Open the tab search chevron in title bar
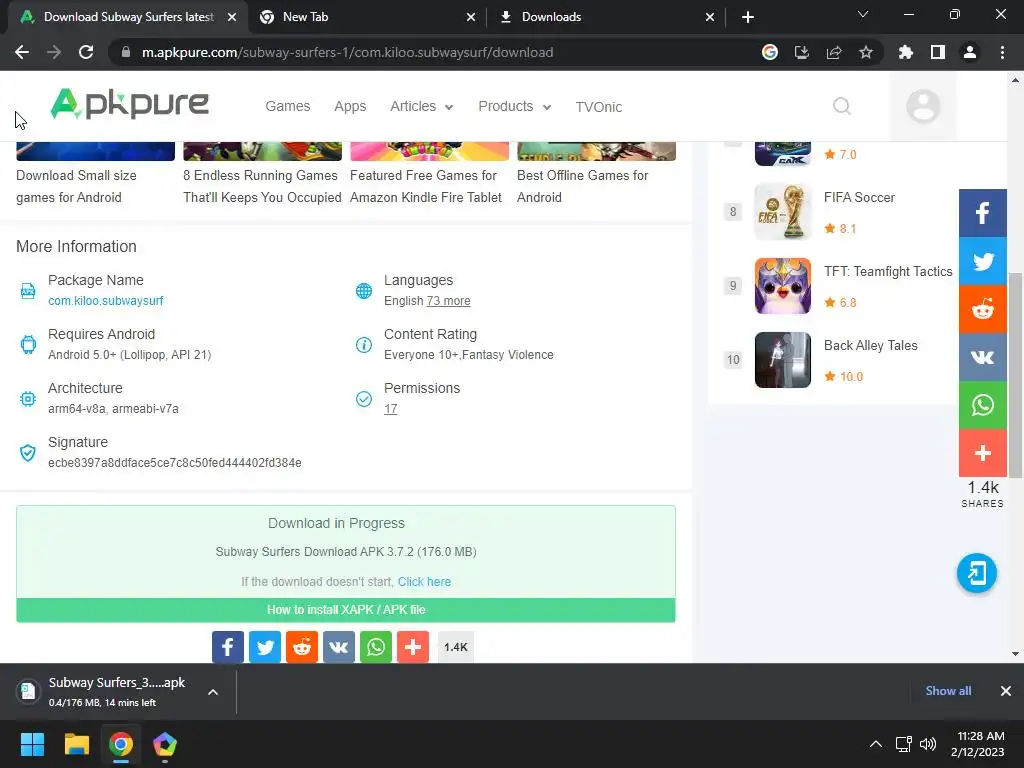The width and height of the screenshot is (1024, 768). [863, 14]
